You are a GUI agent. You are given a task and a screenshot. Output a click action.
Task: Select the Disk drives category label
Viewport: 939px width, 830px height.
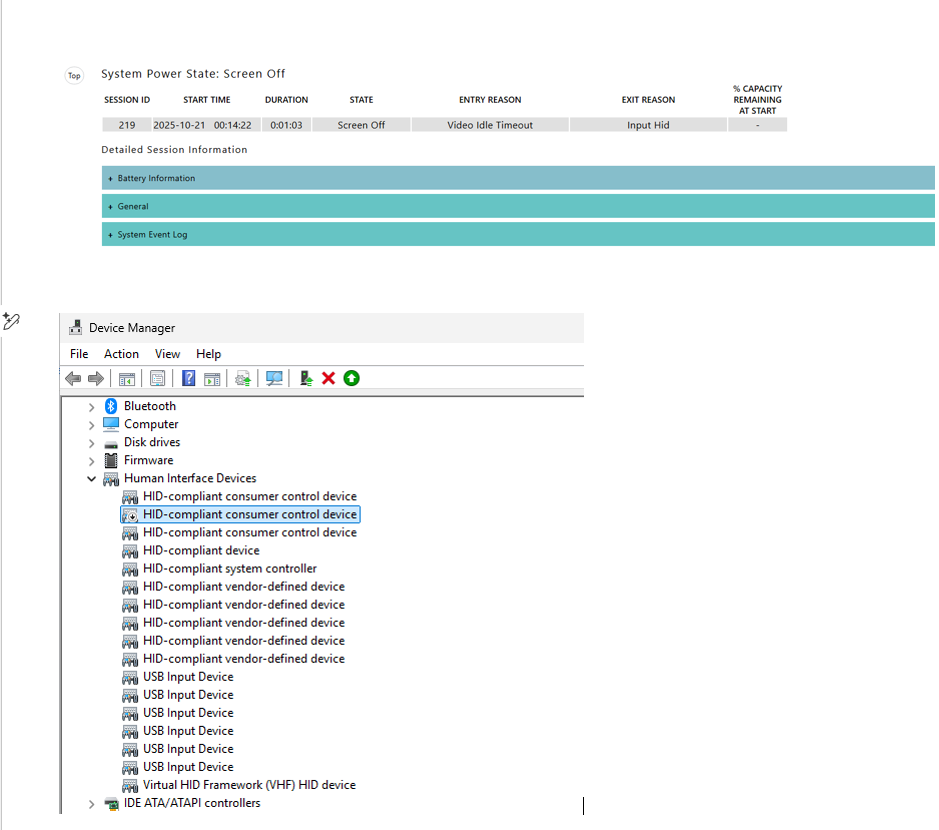pyautogui.click(x=152, y=442)
